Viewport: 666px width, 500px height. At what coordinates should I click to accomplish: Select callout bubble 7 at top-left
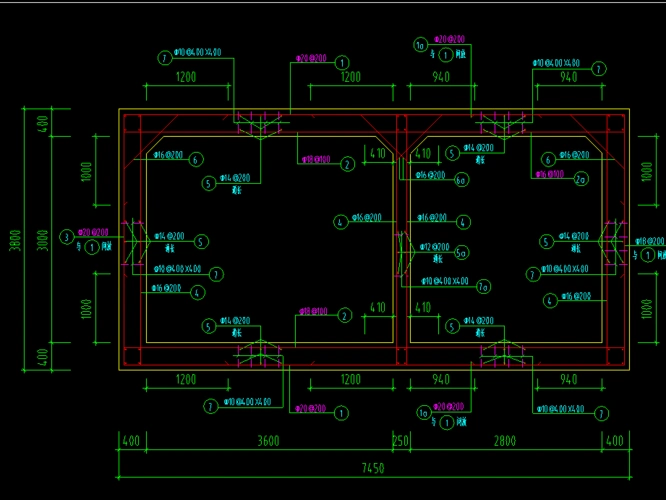[x=164, y=58]
